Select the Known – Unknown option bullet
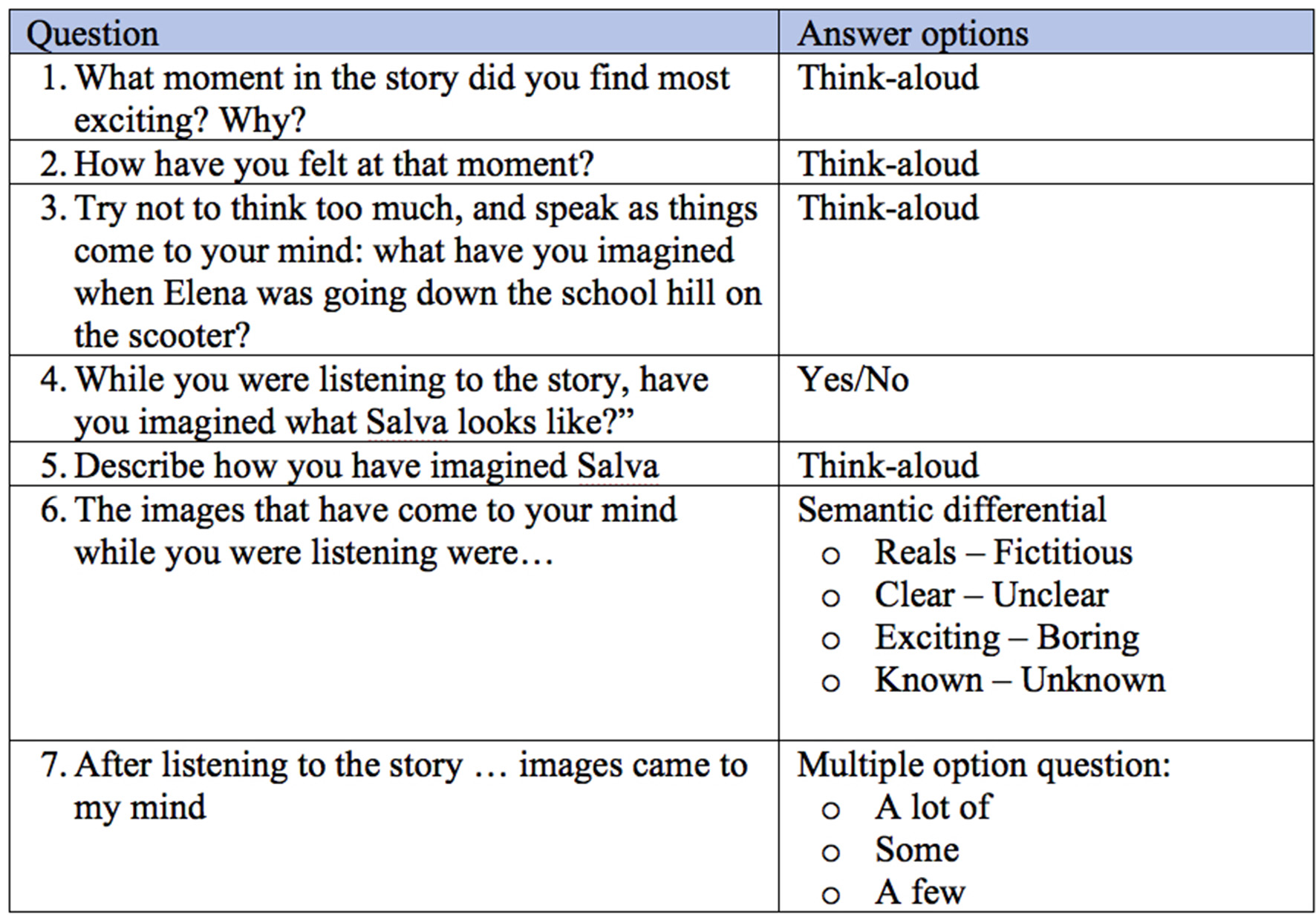Image resolution: width=1316 pixels, height=917 pixels. 830,682
